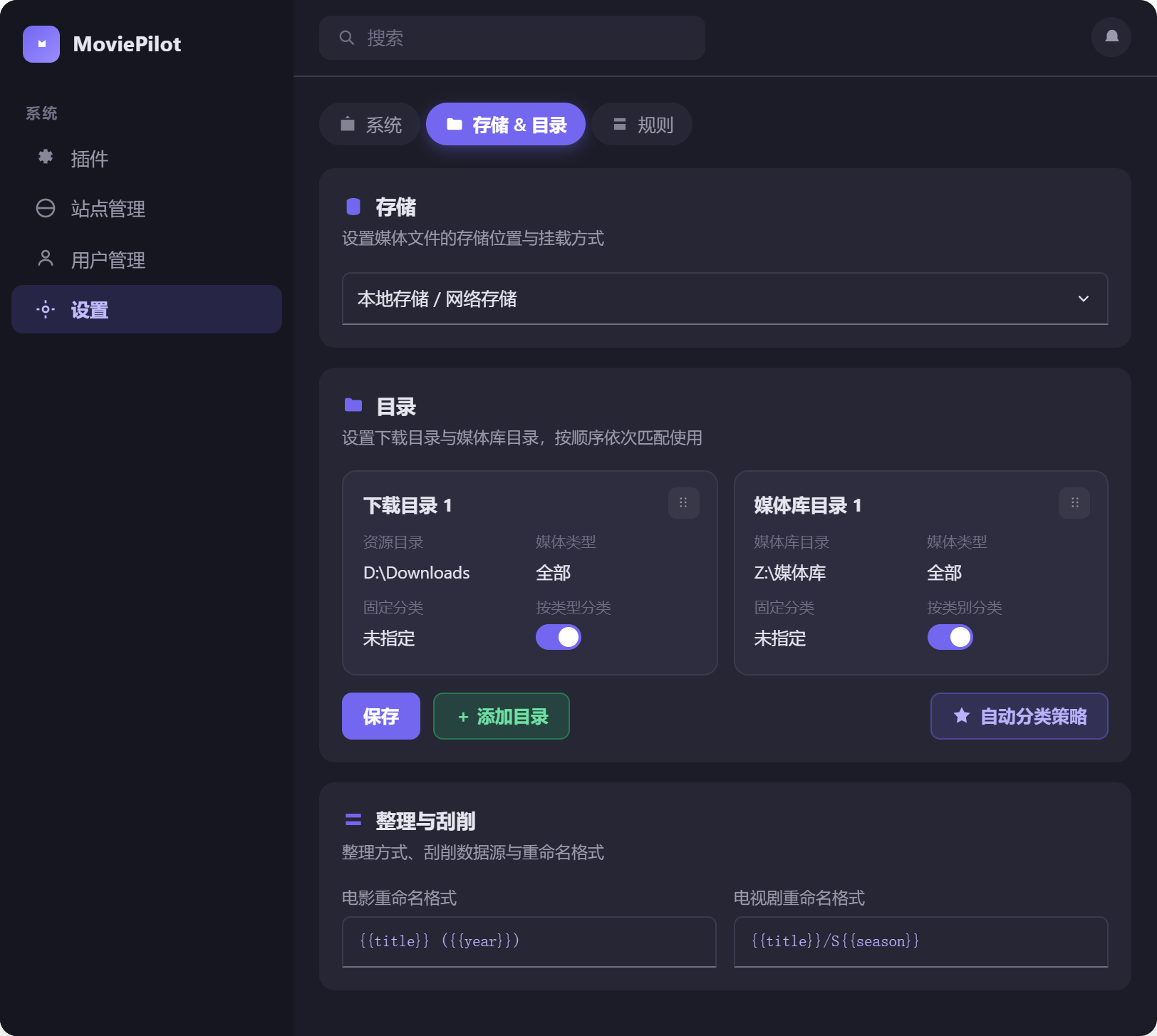
Task: Click the settings icon in the sidebar
Action: 46,309
